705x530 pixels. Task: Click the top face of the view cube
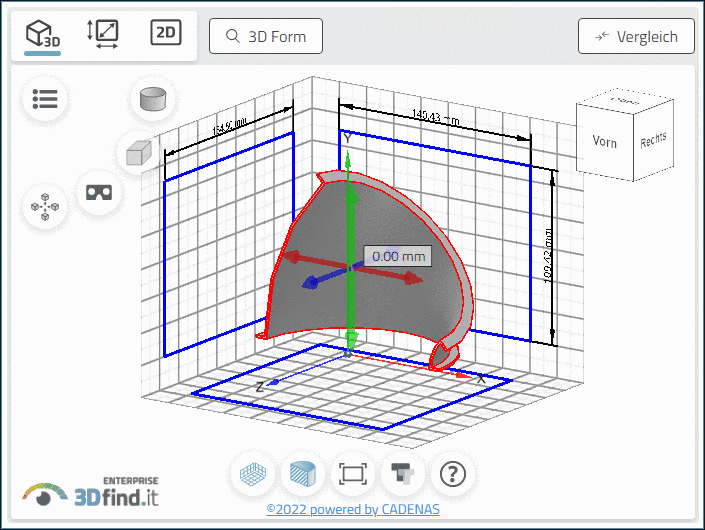pyautogui.click(x=626, y=100)
